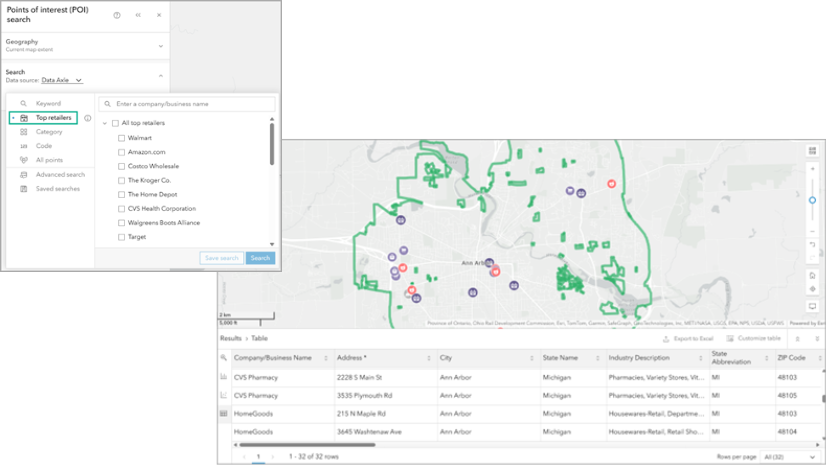826x465 pixels.
Task: Sort by City column
Action: pyautogui.click(x=532, y=358)
